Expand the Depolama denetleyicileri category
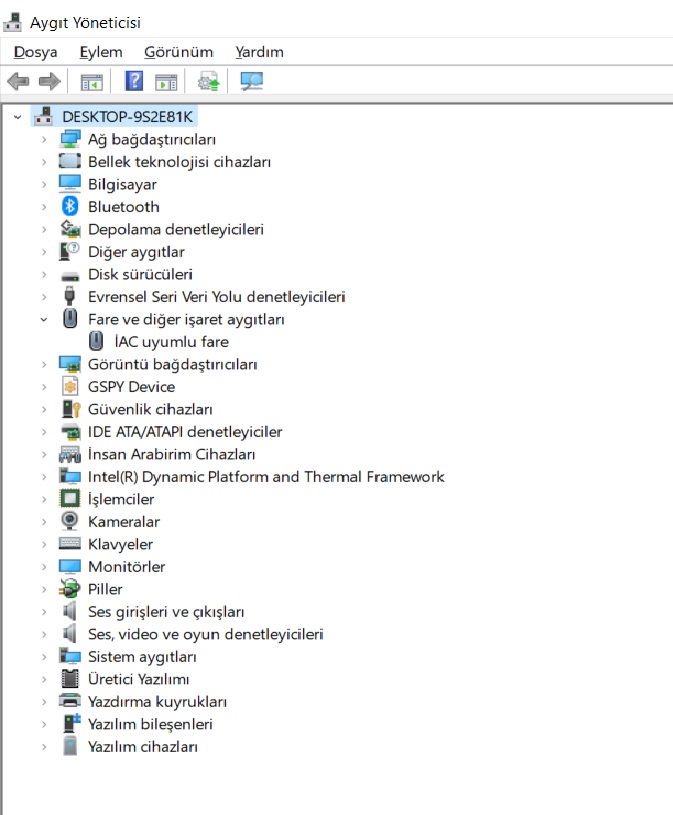 (44, 229)
